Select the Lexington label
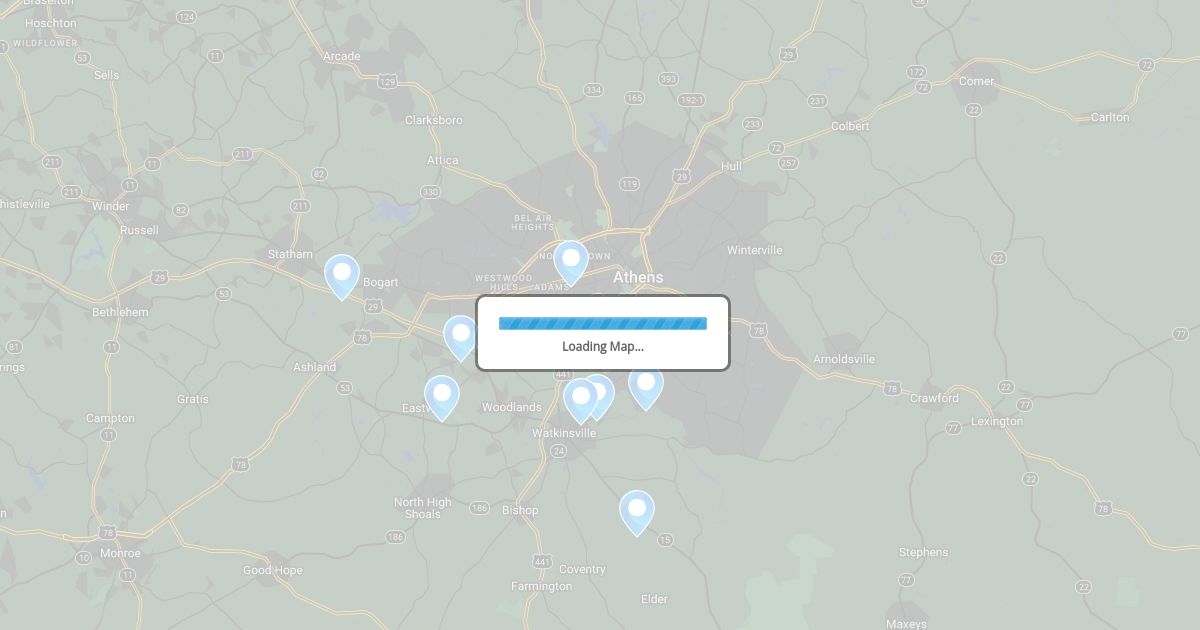This screenshot has width=1200, height=630. point(997,421)
